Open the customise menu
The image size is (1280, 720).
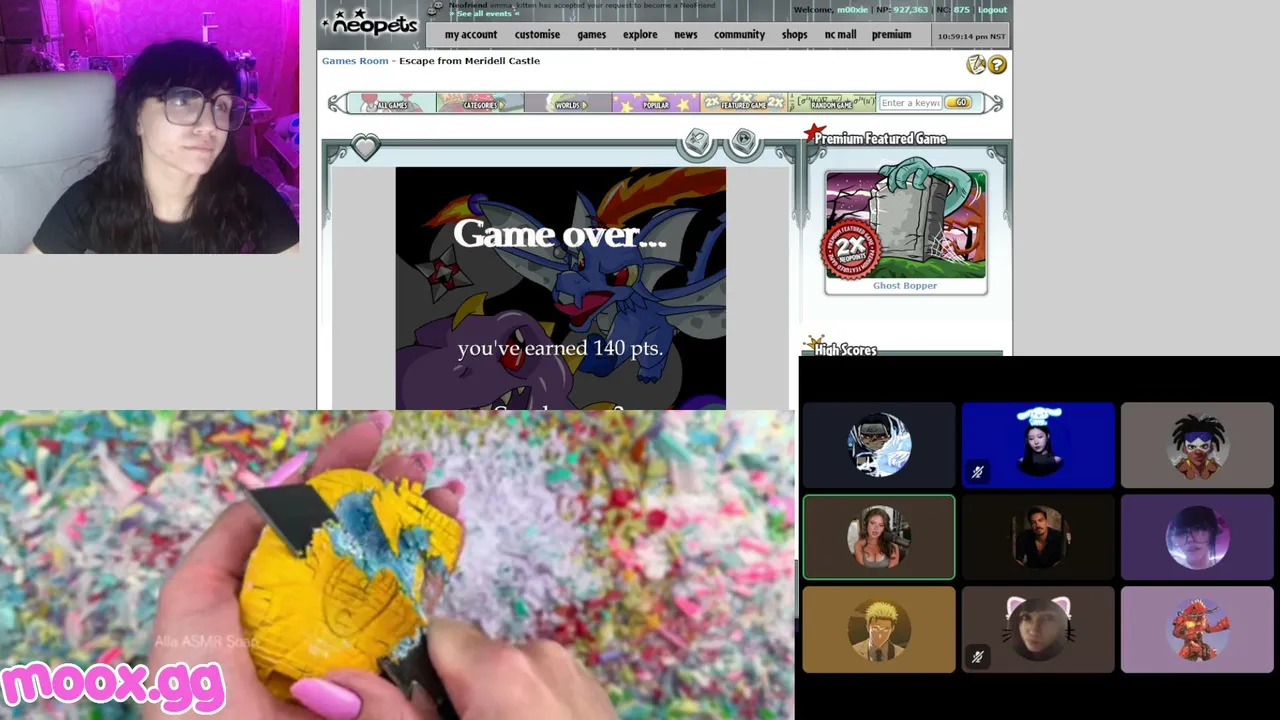pos(537,35)
